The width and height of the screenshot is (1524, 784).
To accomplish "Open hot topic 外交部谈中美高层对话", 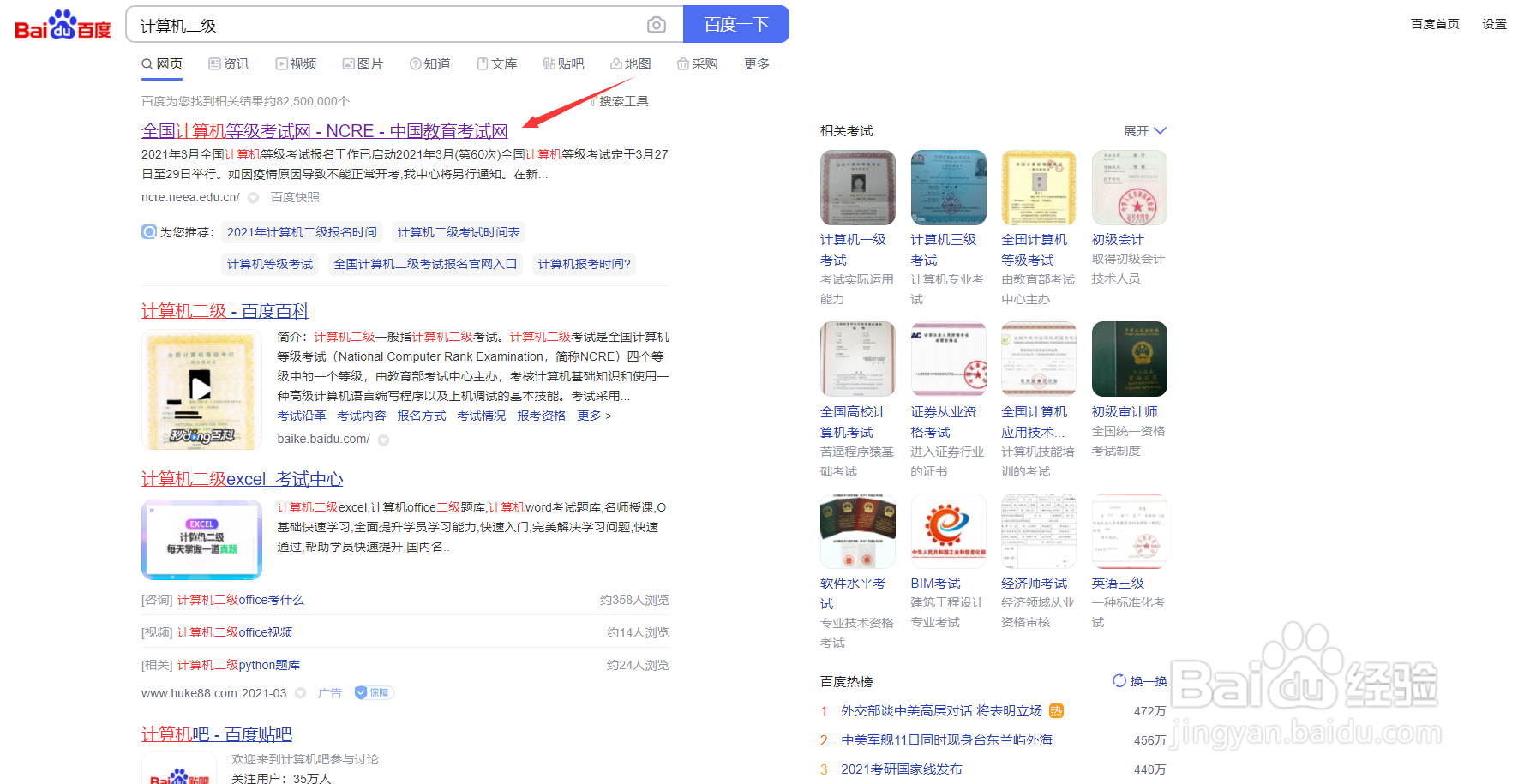I will point(941,711).
